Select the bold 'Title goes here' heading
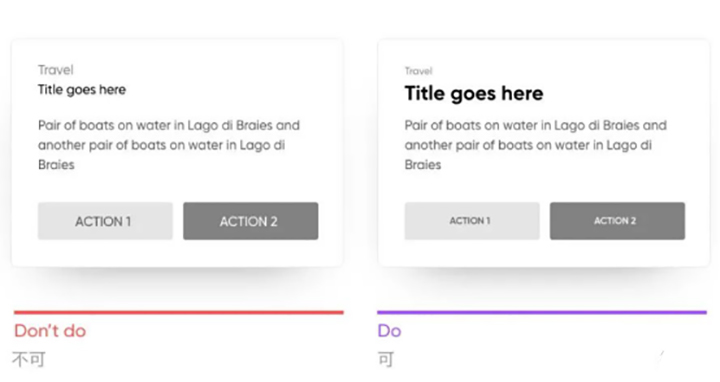 (474, 94)
